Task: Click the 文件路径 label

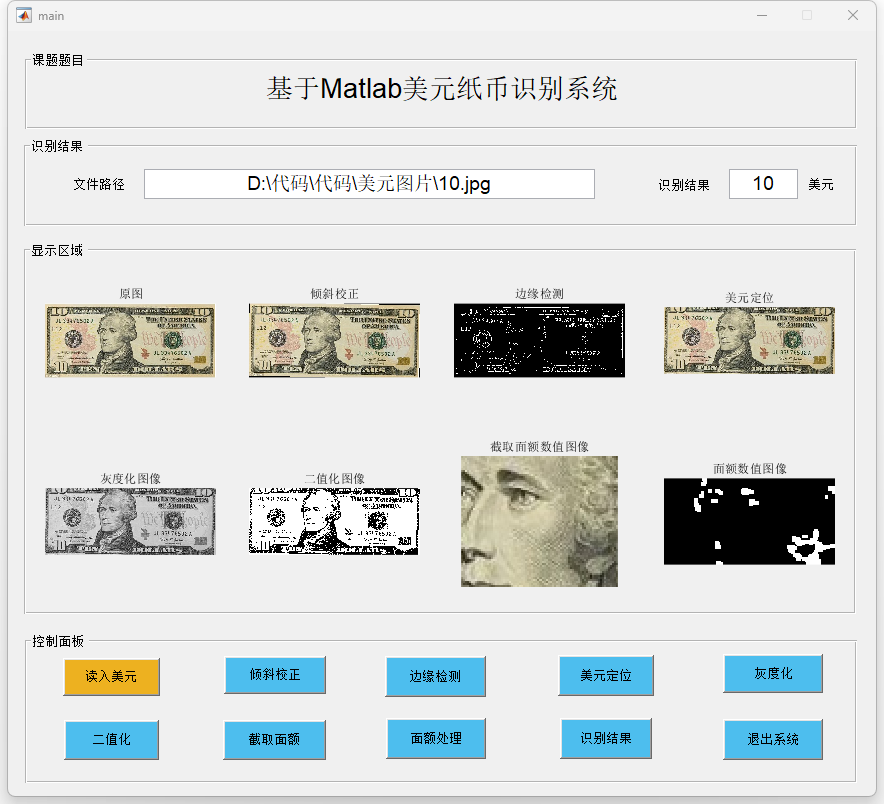Action: coord(99,184)
